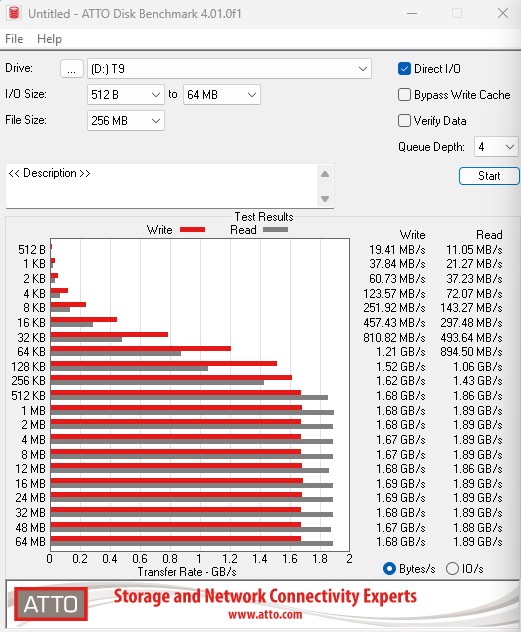Screen dimensions: 521x632
Task: Select the IO/s radio button
Action: coord(452,568)
